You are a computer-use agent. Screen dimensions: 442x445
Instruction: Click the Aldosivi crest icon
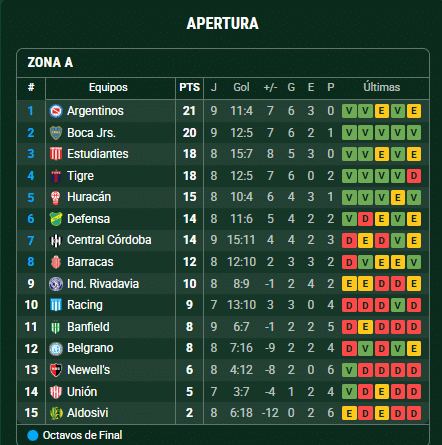point(56,413)
